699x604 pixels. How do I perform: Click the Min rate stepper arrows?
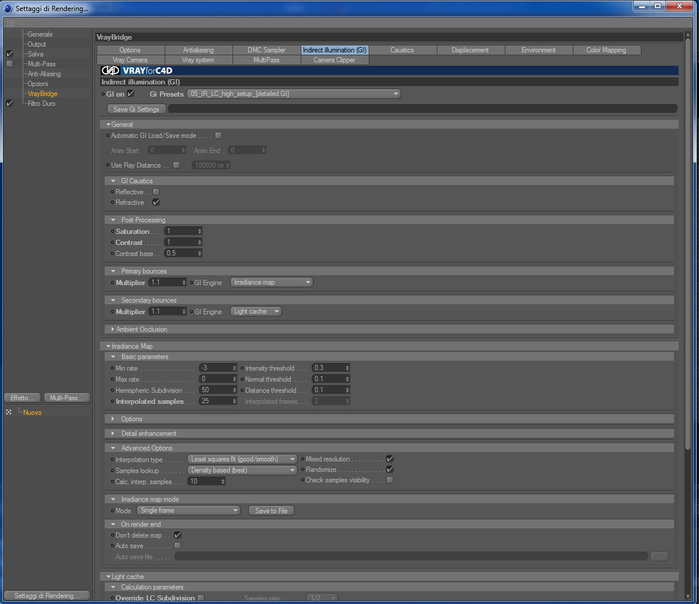[234, 368]
